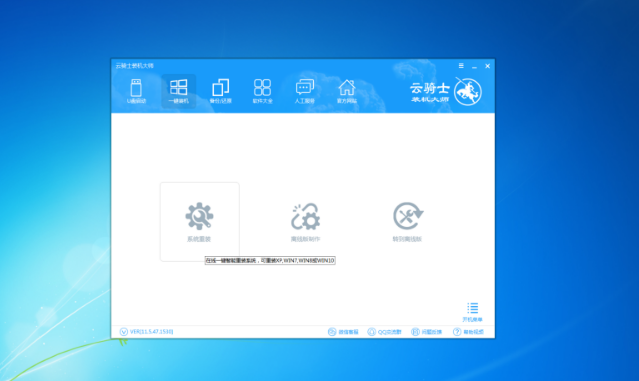This screenshot has height=381, width=639.
Task: Select the 一键装机 one-click install tab
Action: click(x=178, y=91)
